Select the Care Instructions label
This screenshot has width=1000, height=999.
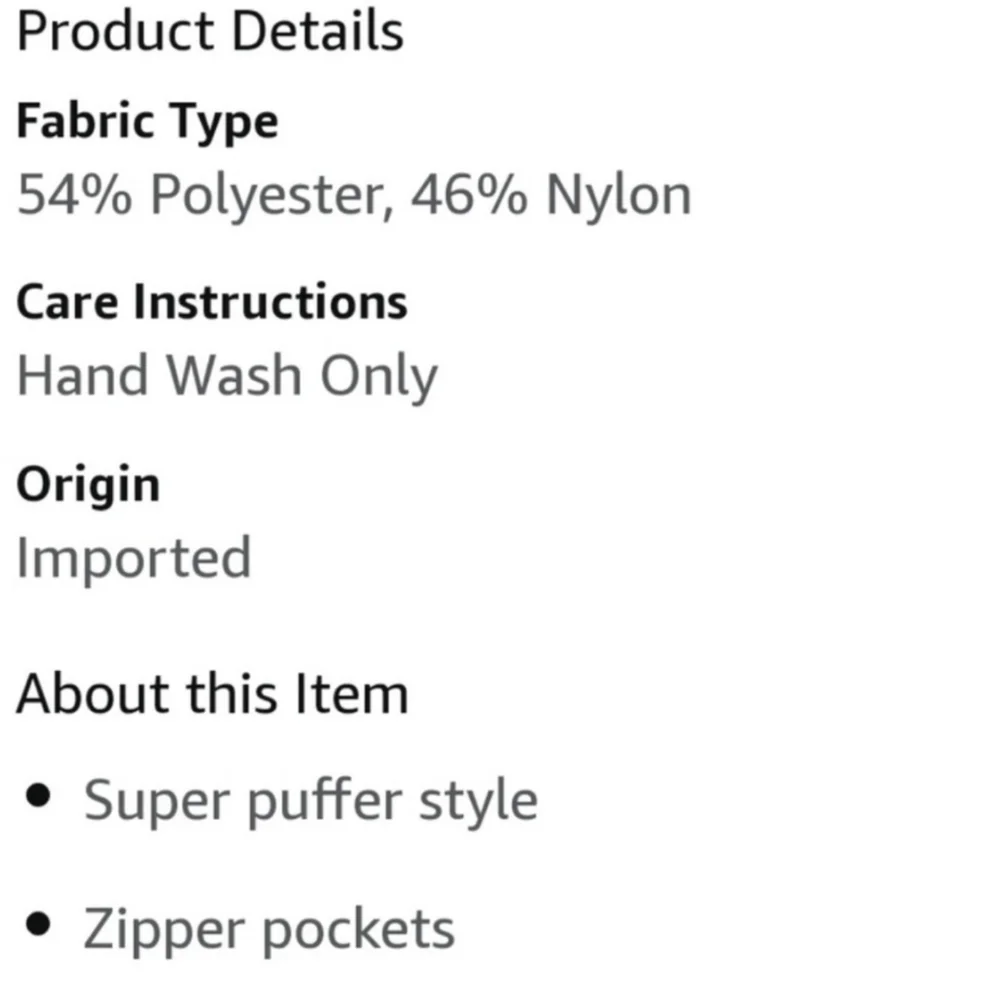[212, 302]
